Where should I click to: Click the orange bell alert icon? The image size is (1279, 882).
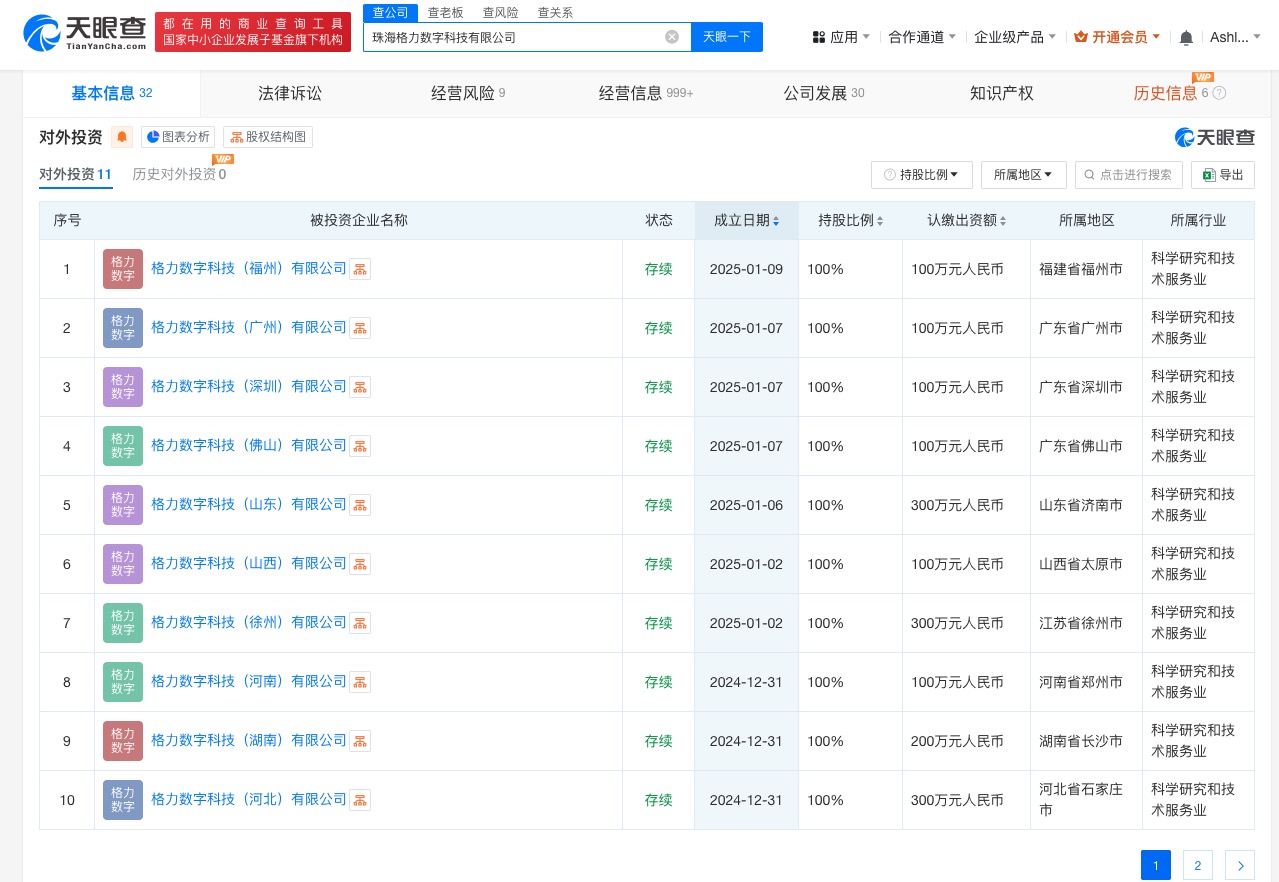tap(122, 137)
